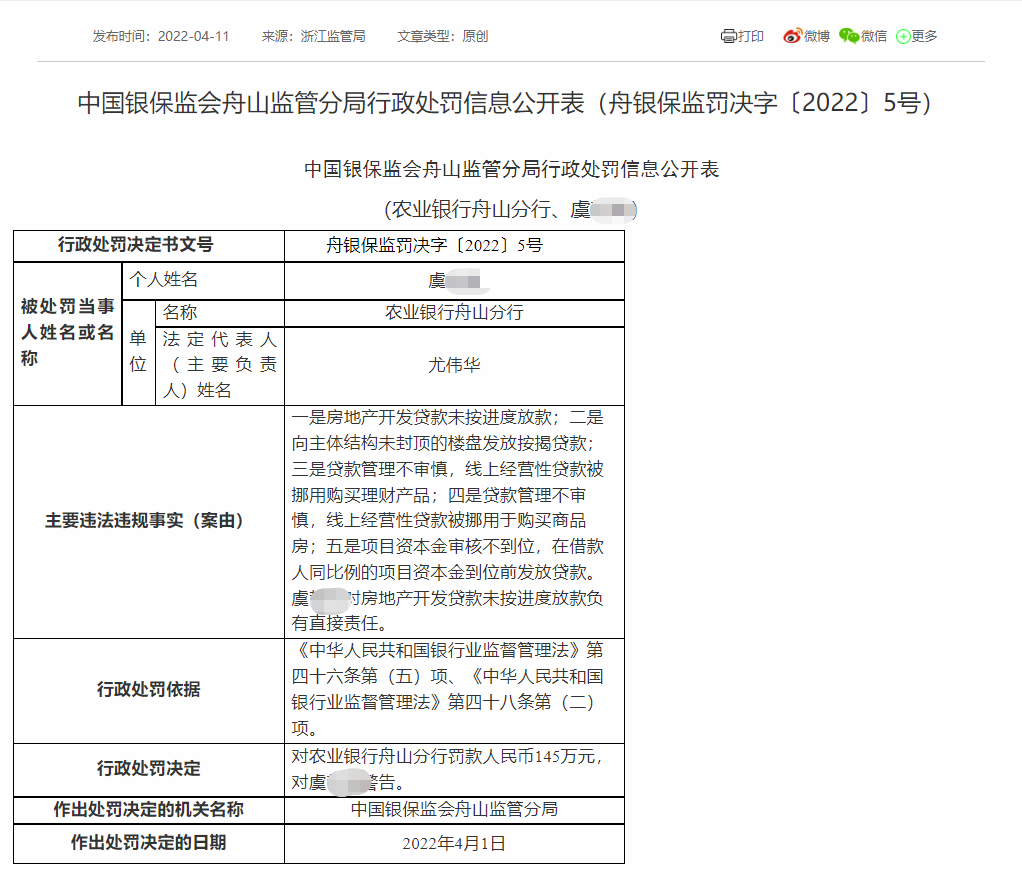This screenshot has width=1022, height=870.
Task: Click the name 尤伟华
Action: coord(454,365)
